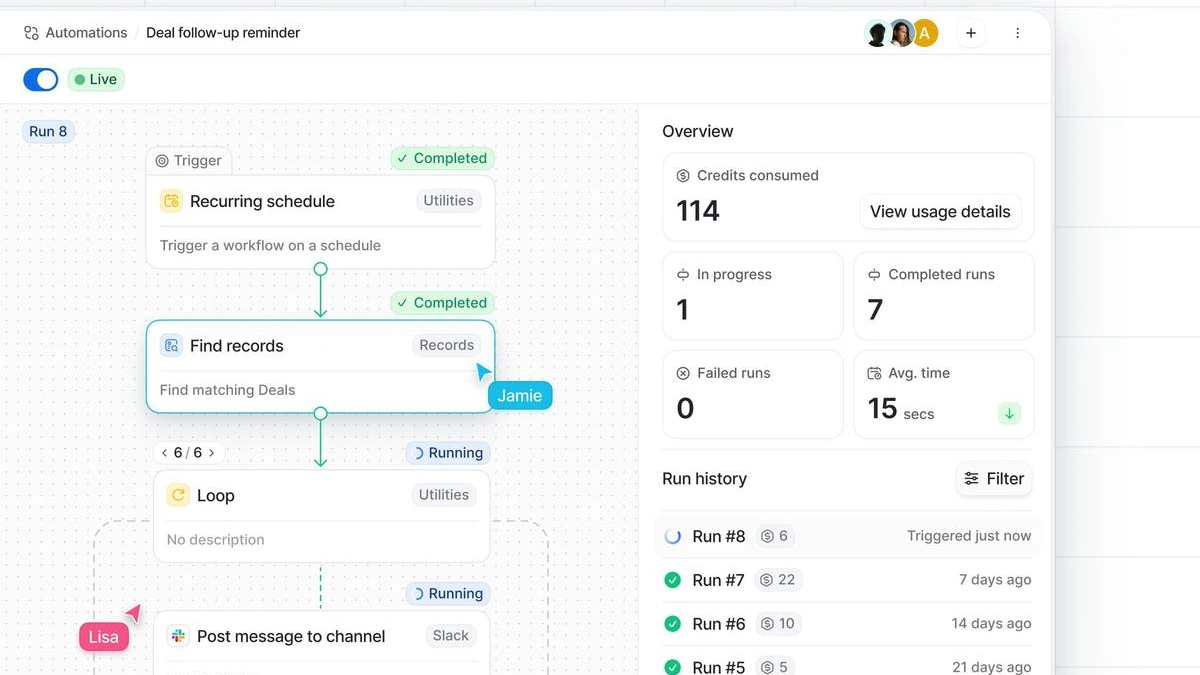
Task: Open View usage details
Action: point(940,211)
